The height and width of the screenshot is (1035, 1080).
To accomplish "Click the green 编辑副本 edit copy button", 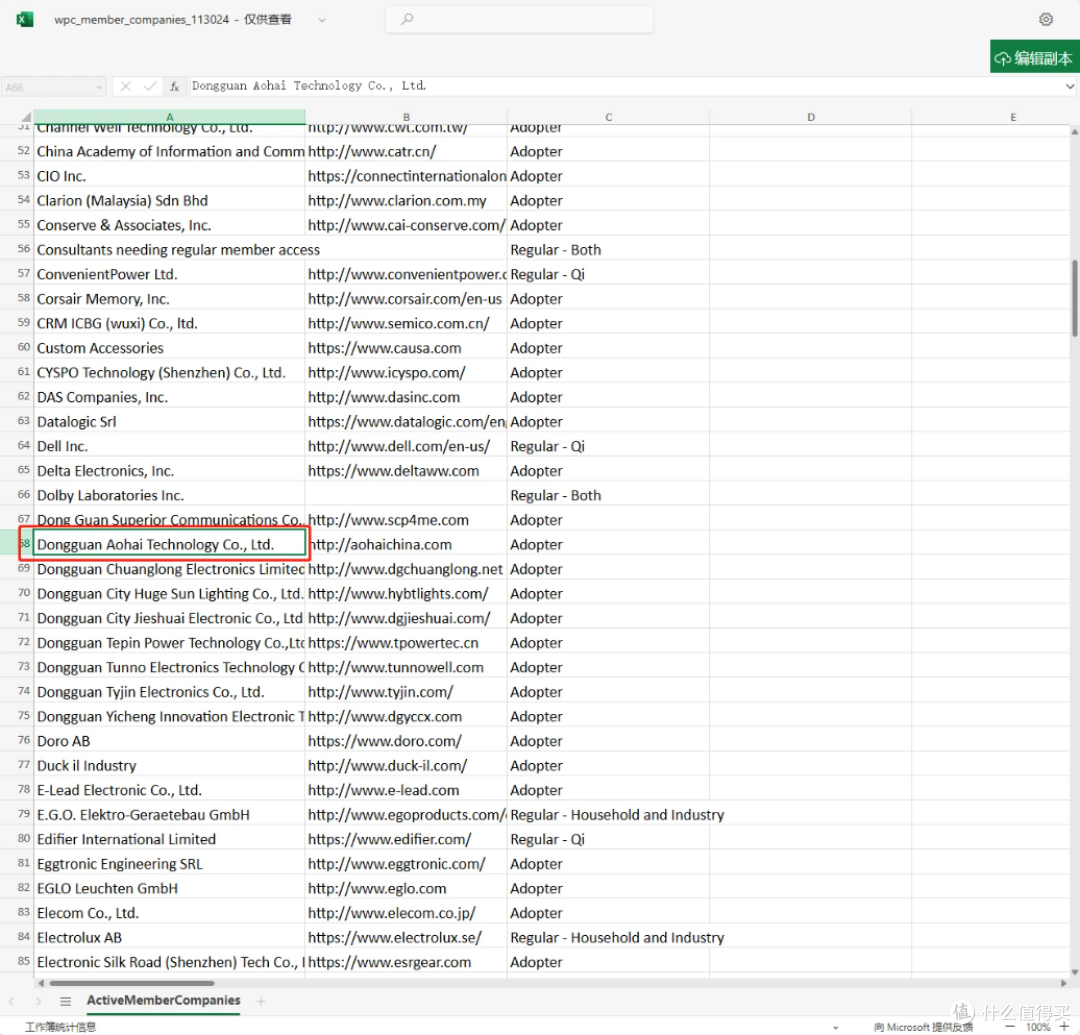I will tap(1033, 58).
